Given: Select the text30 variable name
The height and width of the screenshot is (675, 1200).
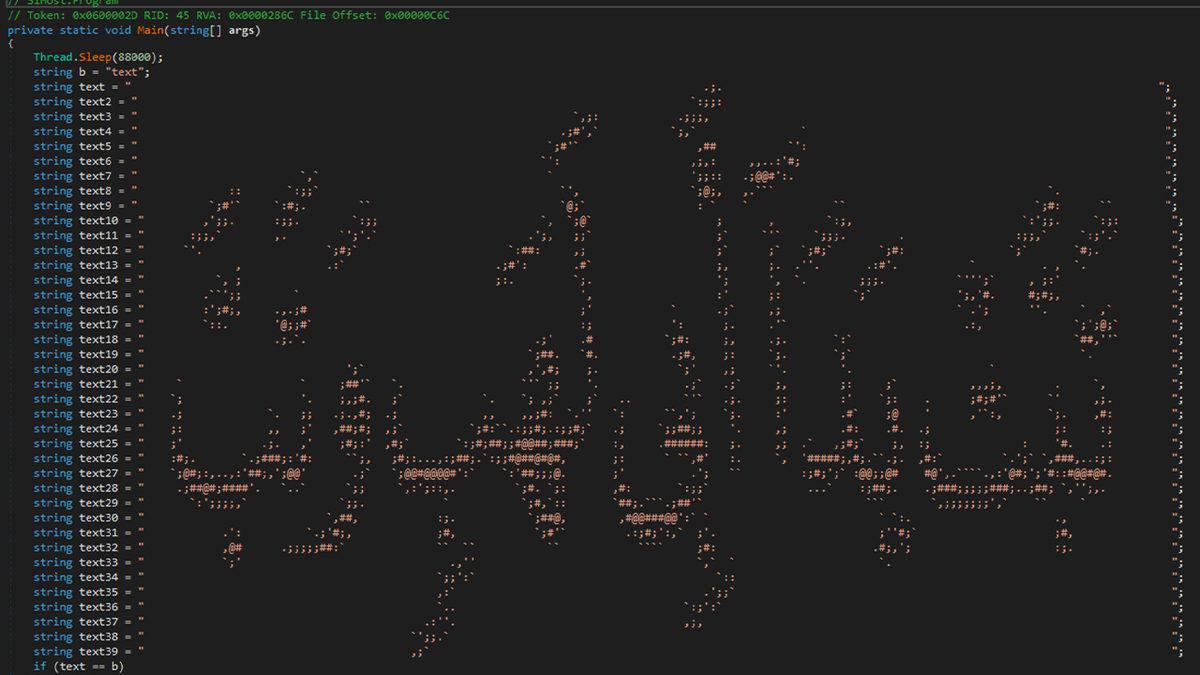Looking at the screenshot, I should [x=99, y=518].
